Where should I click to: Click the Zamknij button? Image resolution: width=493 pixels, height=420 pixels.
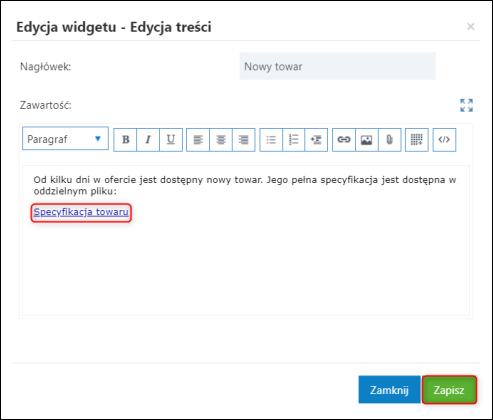389,390
